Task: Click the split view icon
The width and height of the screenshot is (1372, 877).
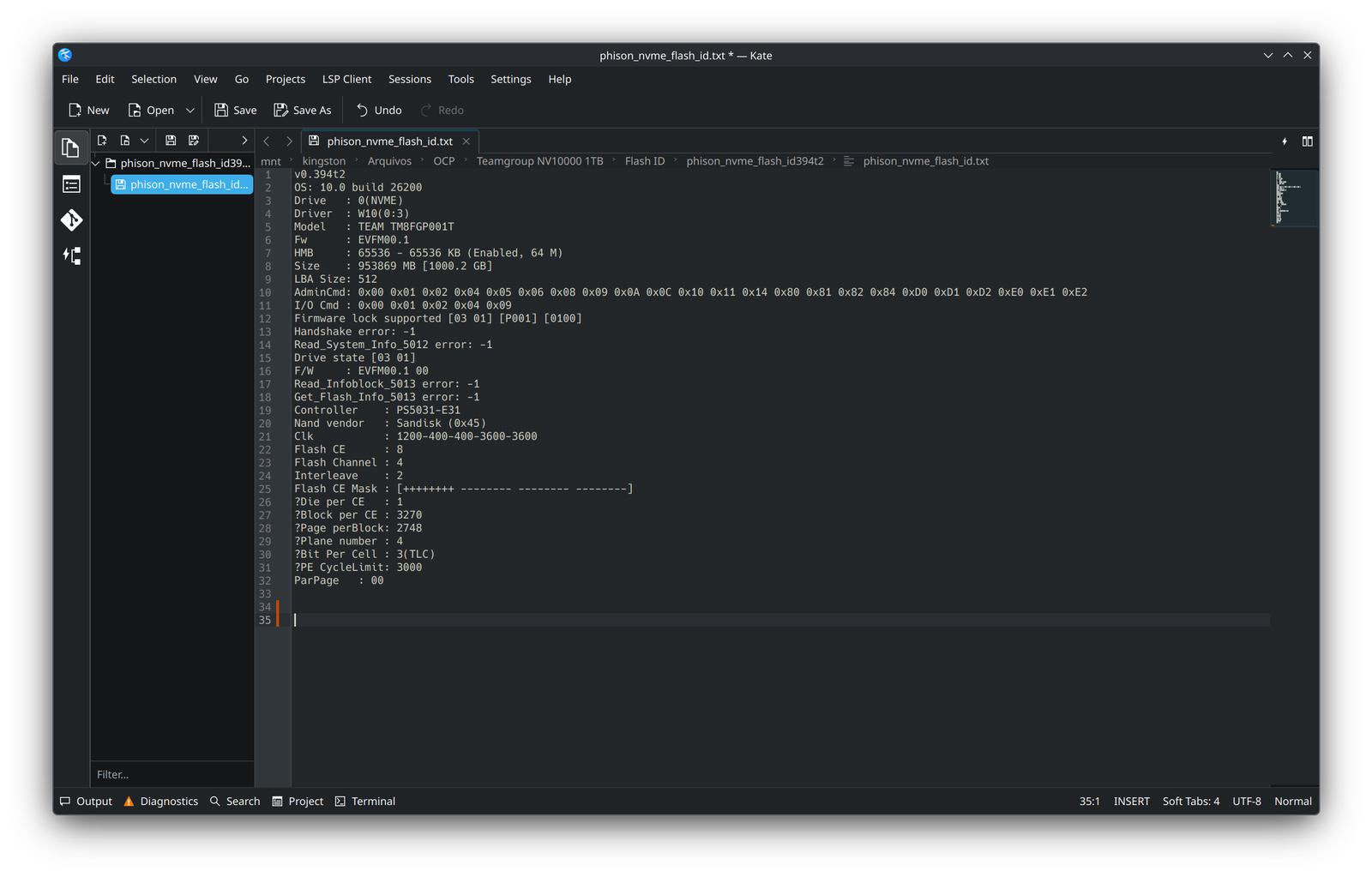Action: click(x=1307, y=141)
